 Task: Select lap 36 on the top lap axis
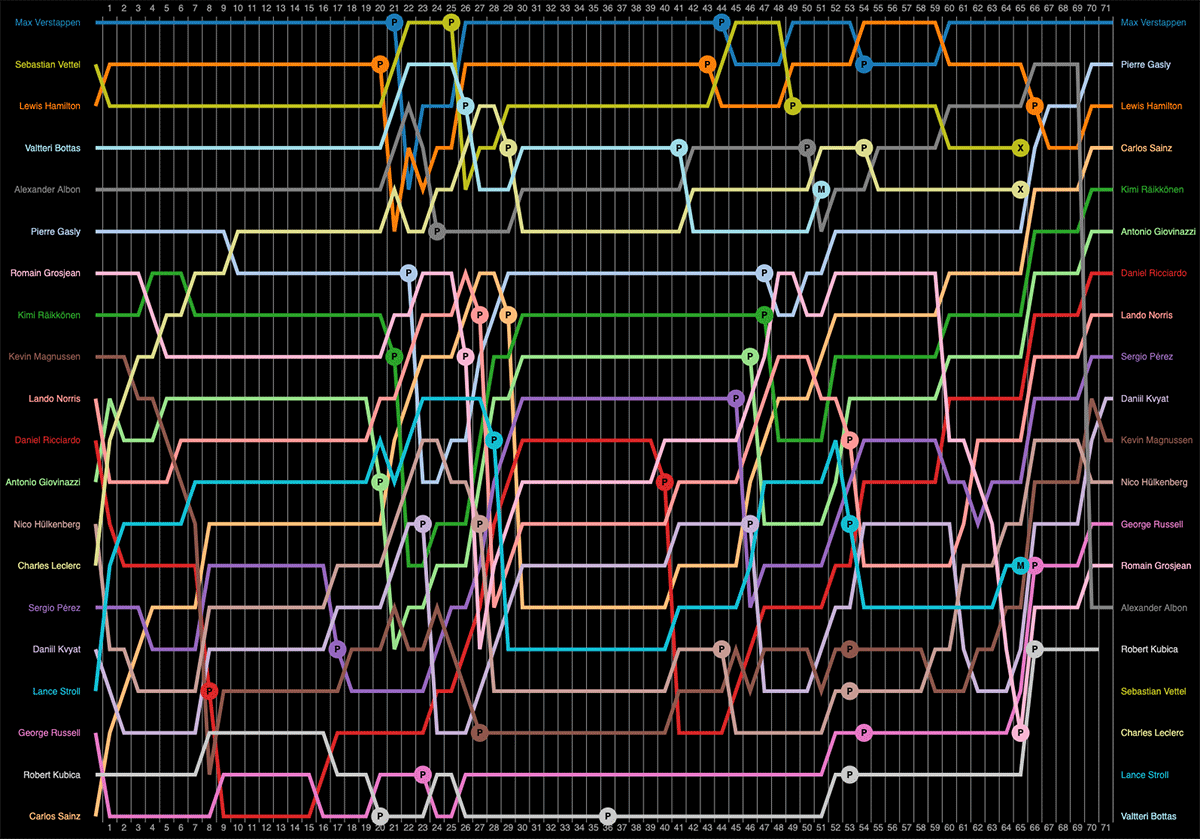[x=607, y=7]
